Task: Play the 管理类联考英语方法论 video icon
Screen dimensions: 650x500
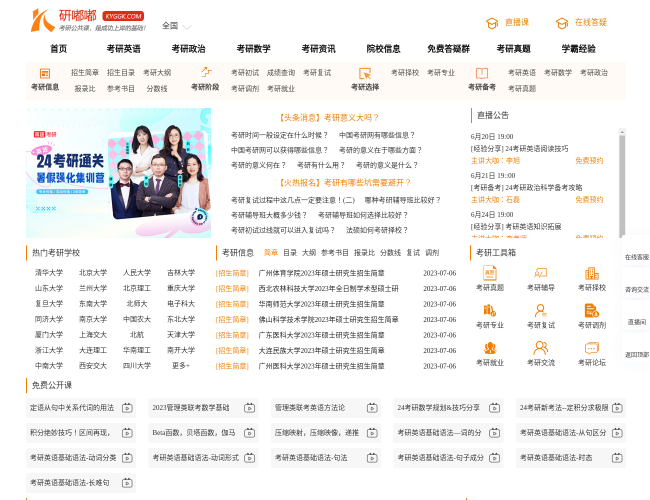Action: click(x=372, y=408)
